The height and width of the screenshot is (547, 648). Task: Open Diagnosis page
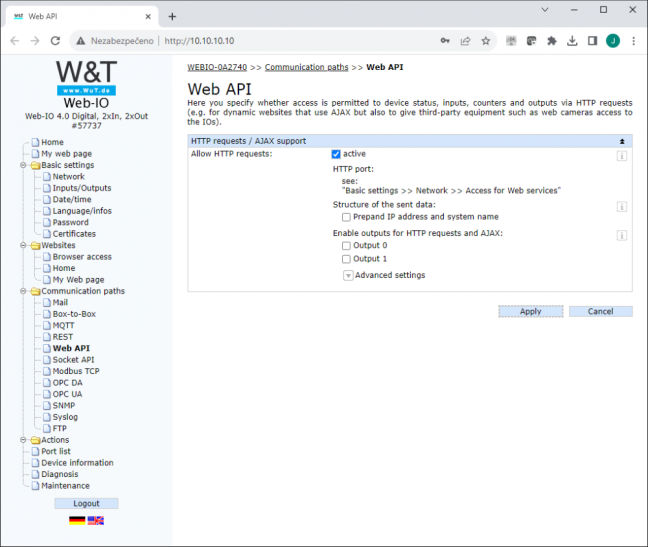[x=60, y=474]
